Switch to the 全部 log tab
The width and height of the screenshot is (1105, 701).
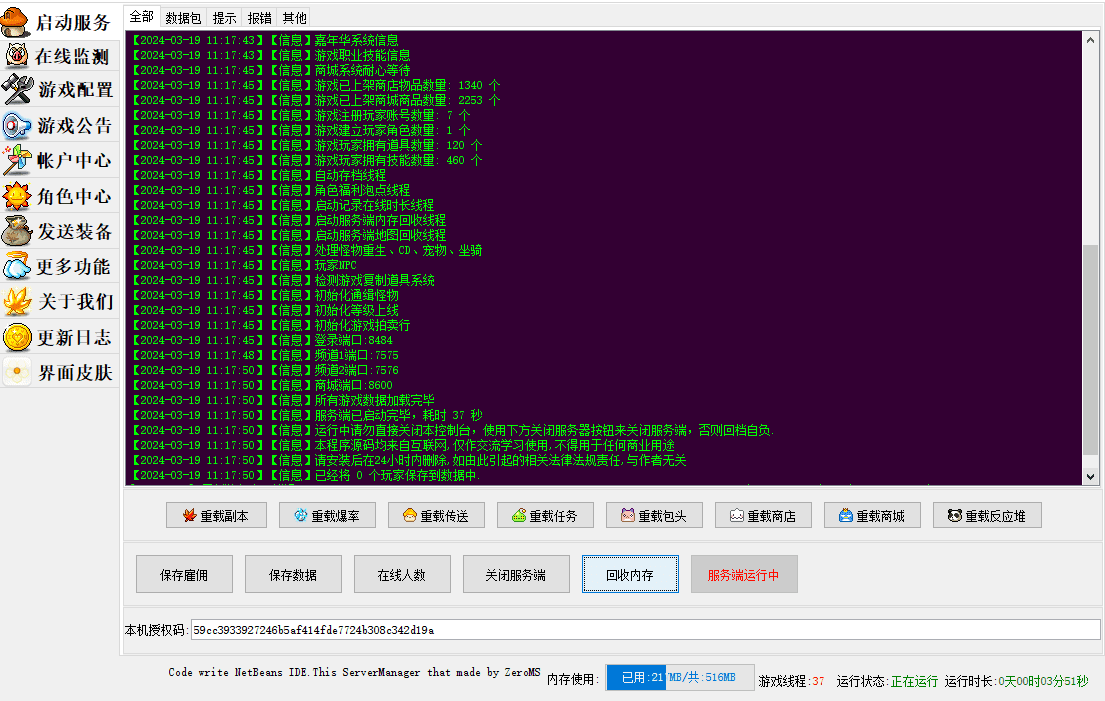tap(142, 17)
